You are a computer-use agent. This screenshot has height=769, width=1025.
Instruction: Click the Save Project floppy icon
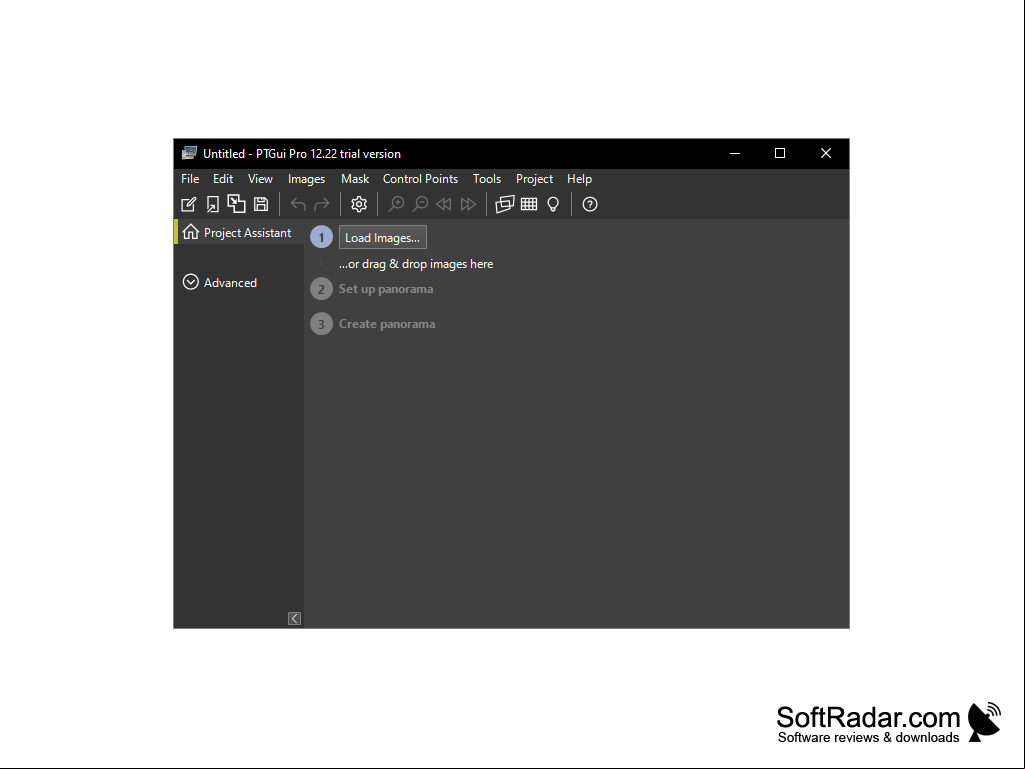click(261, 205)
